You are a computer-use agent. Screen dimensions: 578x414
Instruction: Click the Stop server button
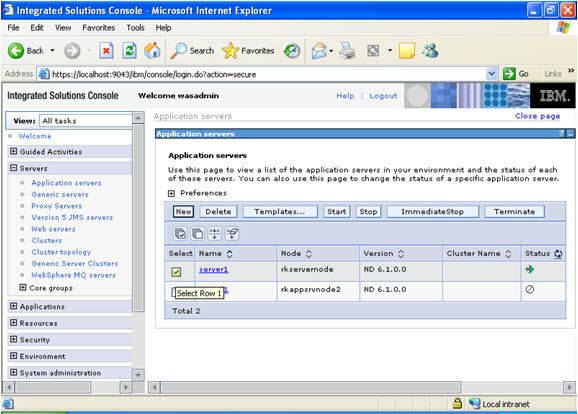coord(368,212)
